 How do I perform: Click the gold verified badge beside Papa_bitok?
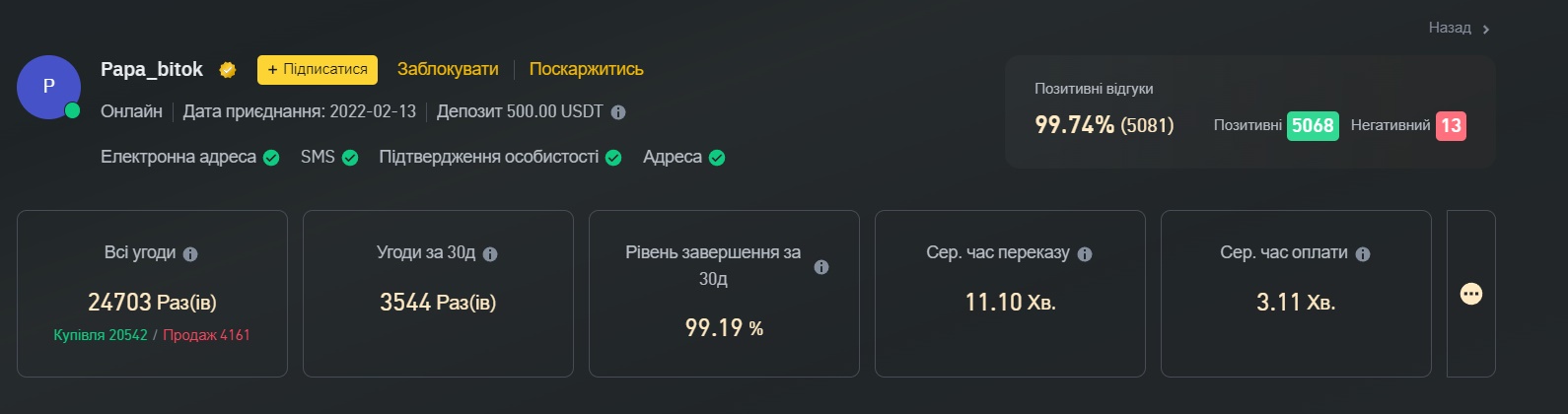[x=228, y=70]
